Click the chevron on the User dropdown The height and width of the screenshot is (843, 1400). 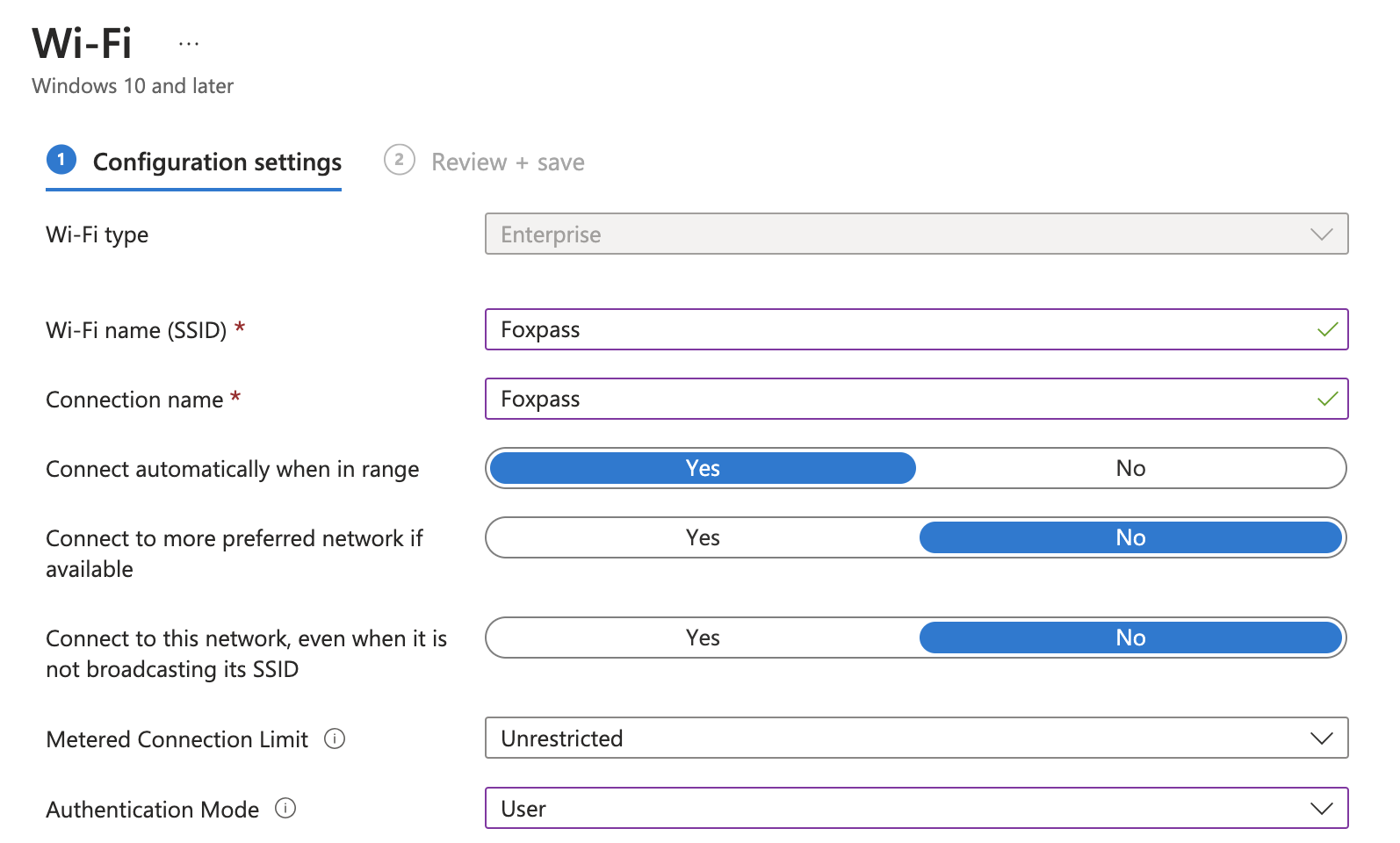(1322, 809)
